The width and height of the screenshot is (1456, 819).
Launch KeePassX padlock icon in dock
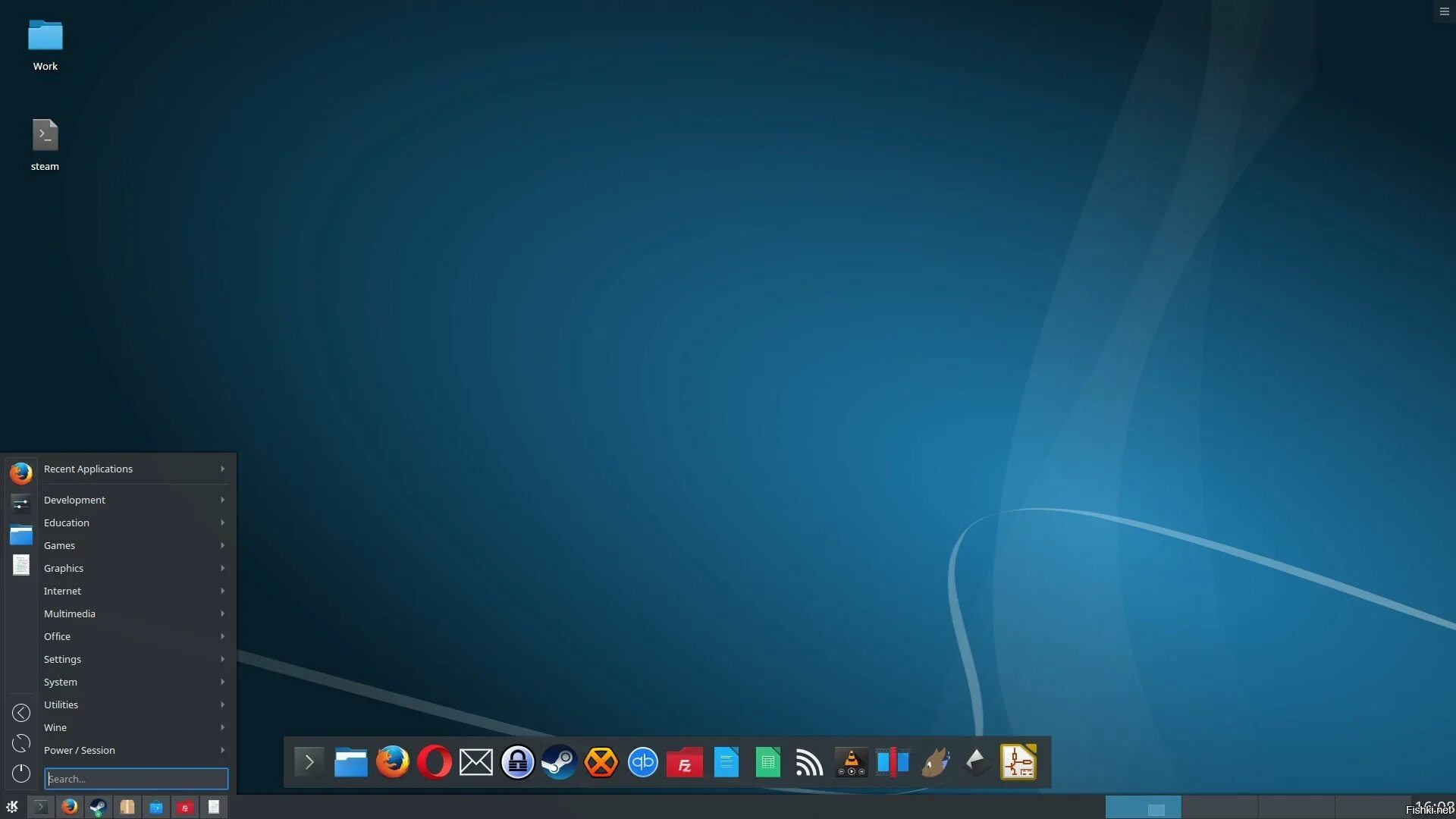pyautogui.click(x=518, y=762)
